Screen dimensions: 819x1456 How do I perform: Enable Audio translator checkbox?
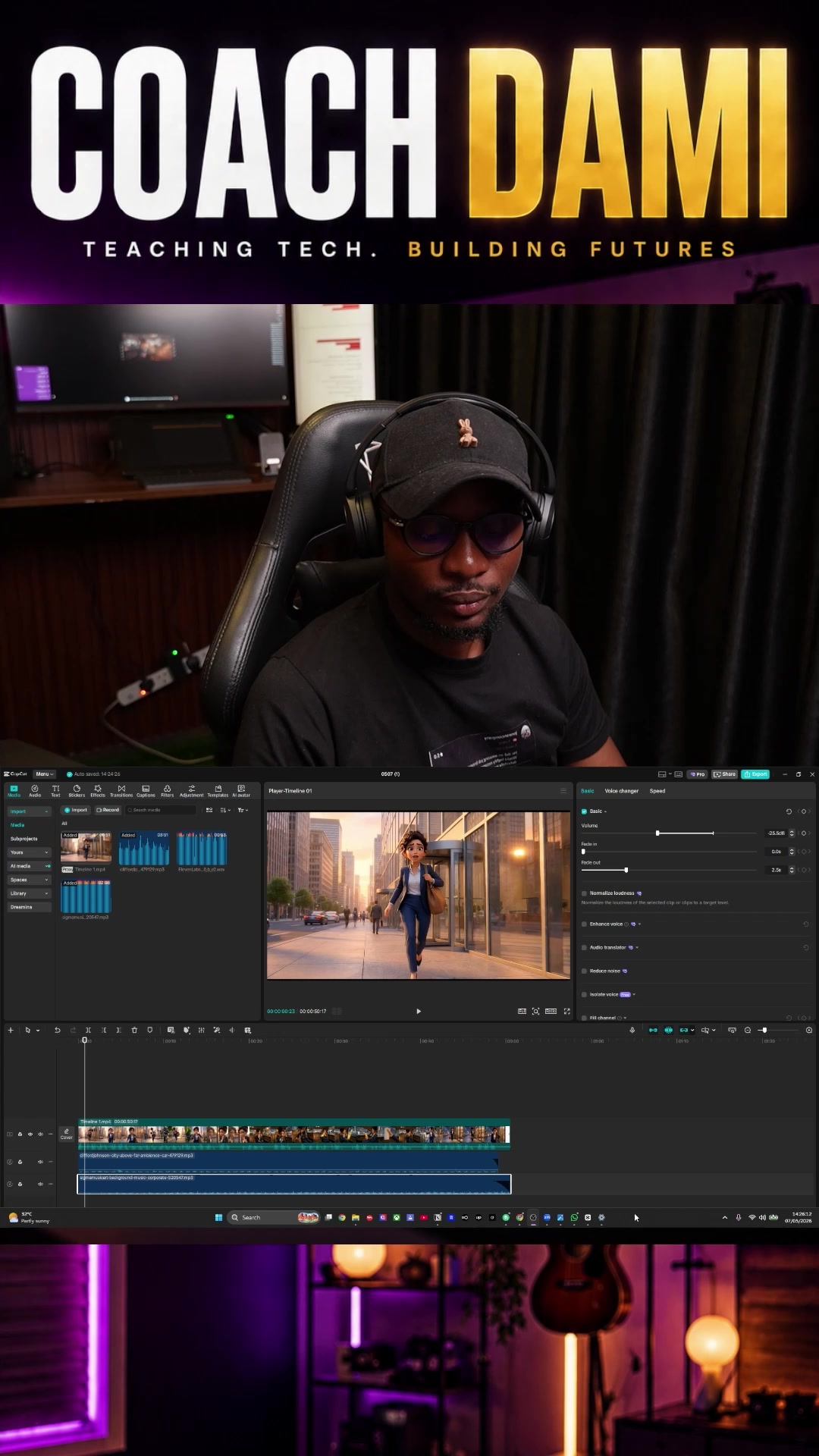coord(584,948)
